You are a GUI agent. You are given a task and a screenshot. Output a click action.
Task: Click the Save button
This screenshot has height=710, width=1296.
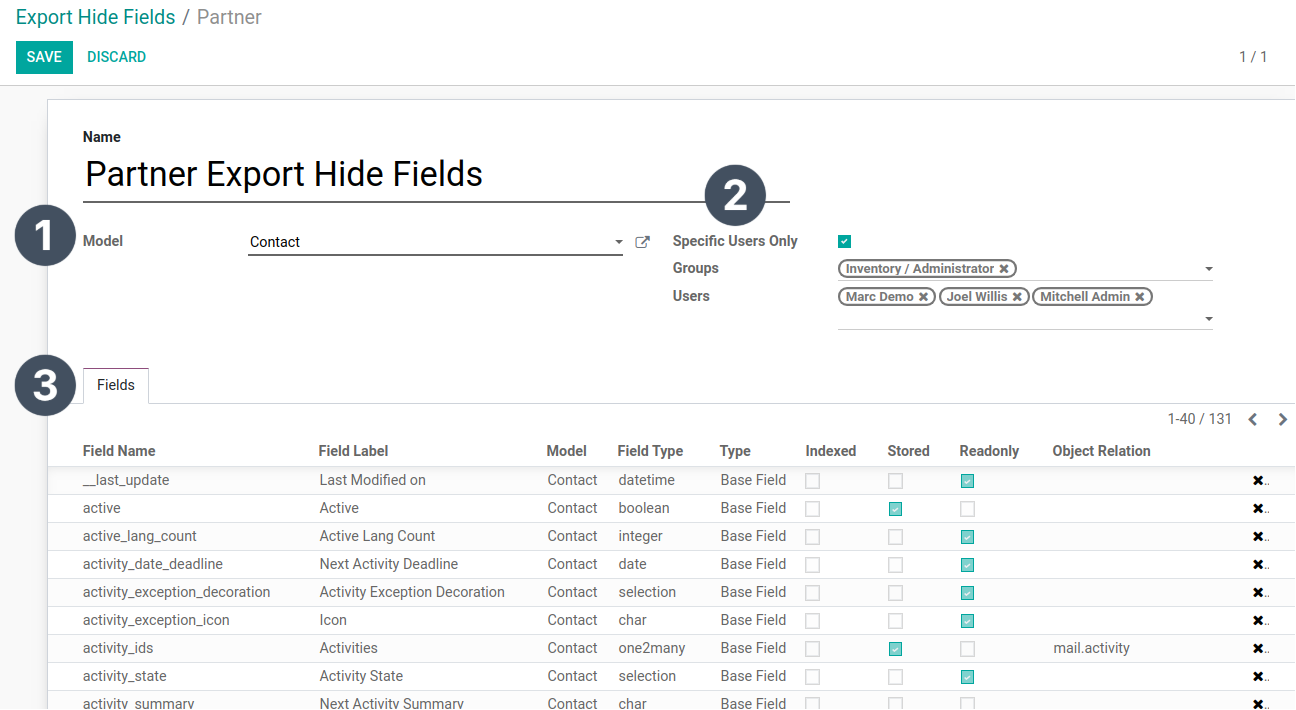coord(44,57)
